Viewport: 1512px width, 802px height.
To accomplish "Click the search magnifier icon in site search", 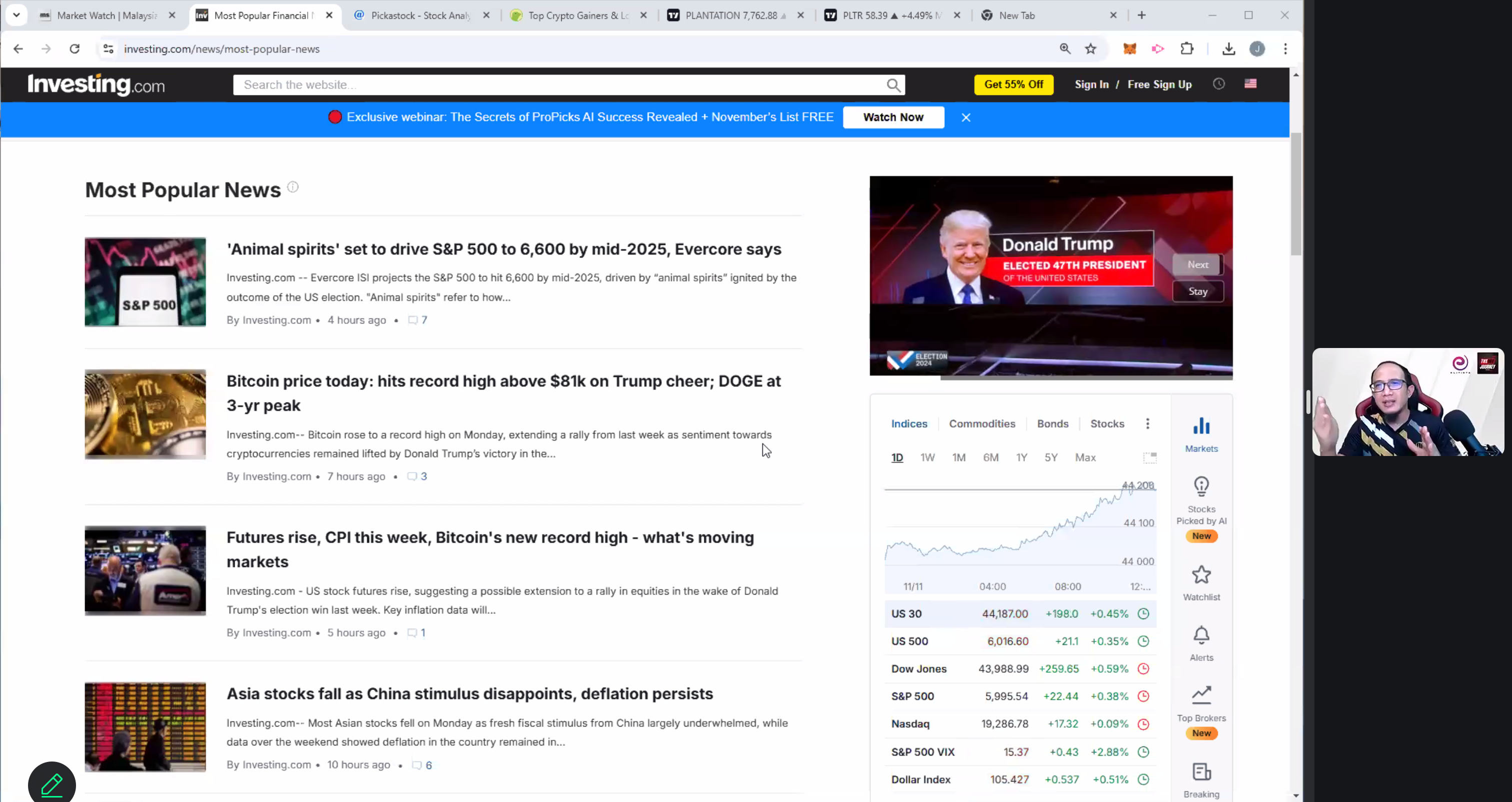I will tap(893, 85).
